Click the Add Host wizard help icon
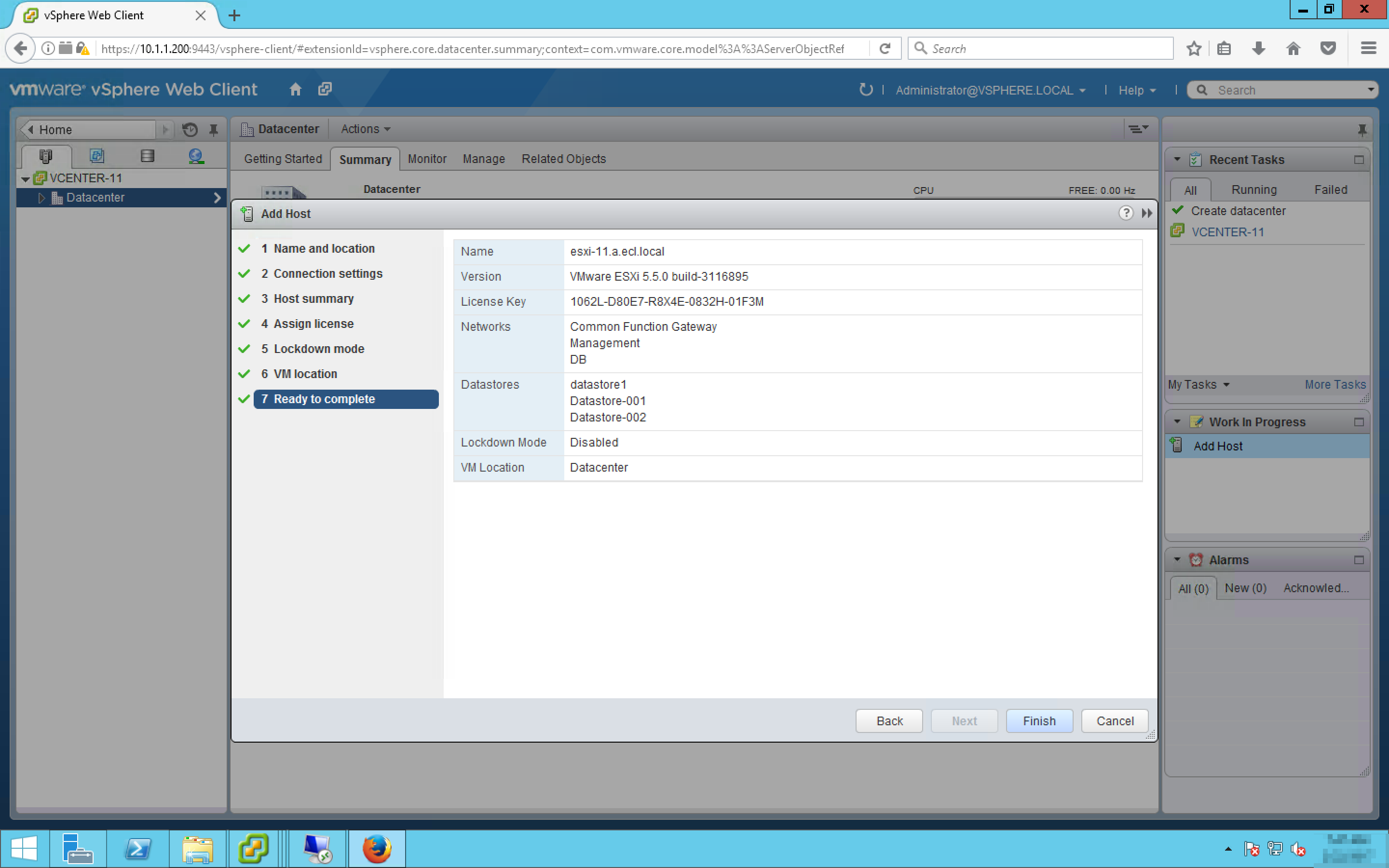The width and height of the screenshot is (1389, 868). pos(1126,214)
